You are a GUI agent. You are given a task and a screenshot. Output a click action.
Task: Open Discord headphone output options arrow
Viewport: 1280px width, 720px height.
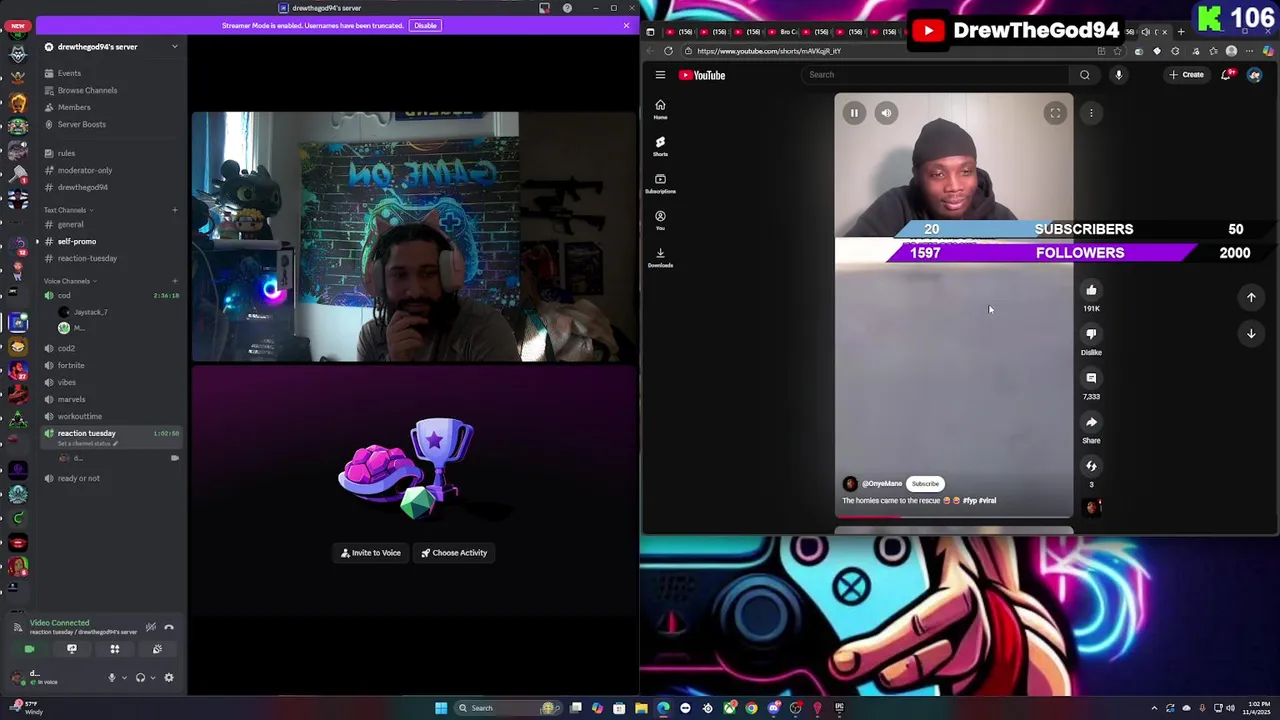[152, 678]
